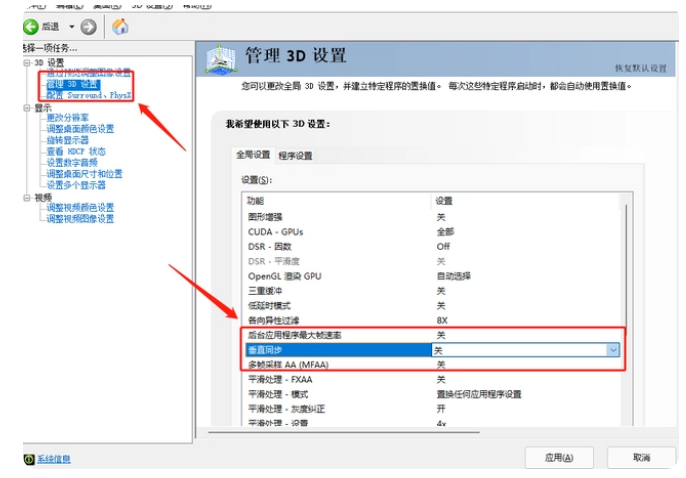Select the 低延时模式 setting row
686x478 pixels.
(x=432, y=306)
